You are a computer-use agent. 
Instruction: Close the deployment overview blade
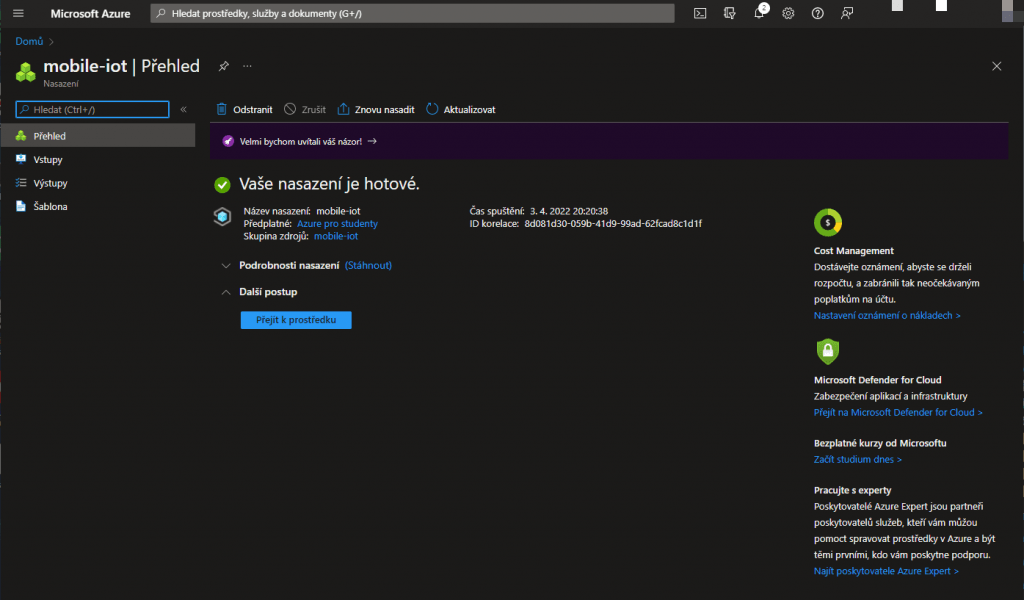(996, 66)
